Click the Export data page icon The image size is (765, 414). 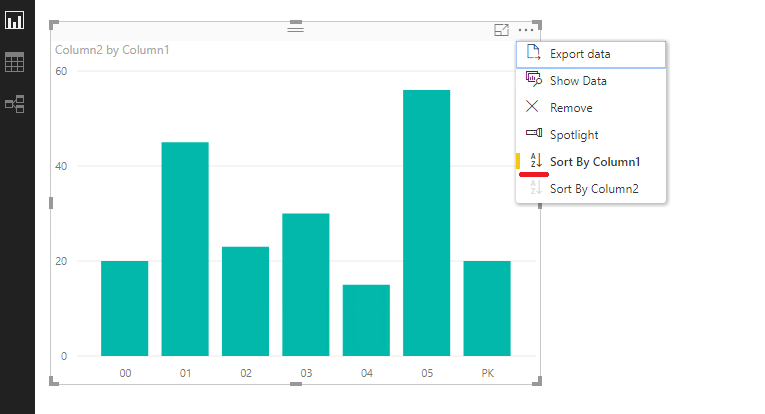click(x=533, y=52)
